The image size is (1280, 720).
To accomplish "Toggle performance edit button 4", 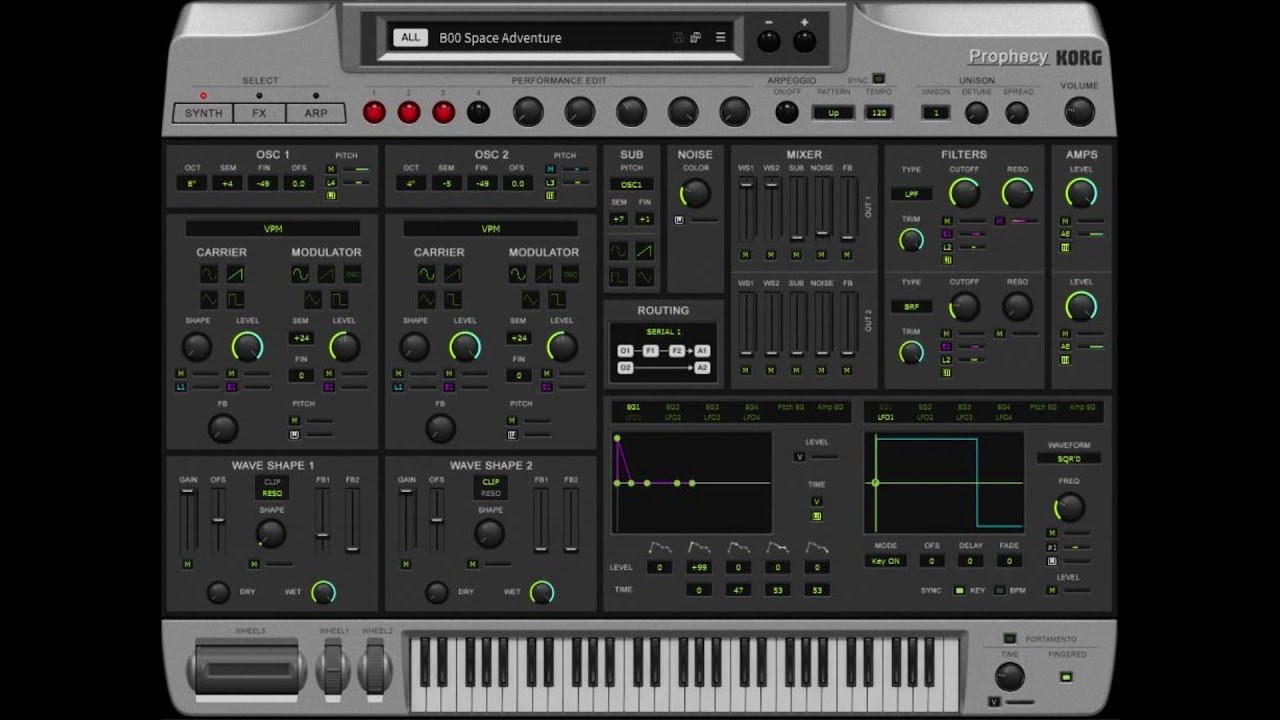I will (478, 112).
